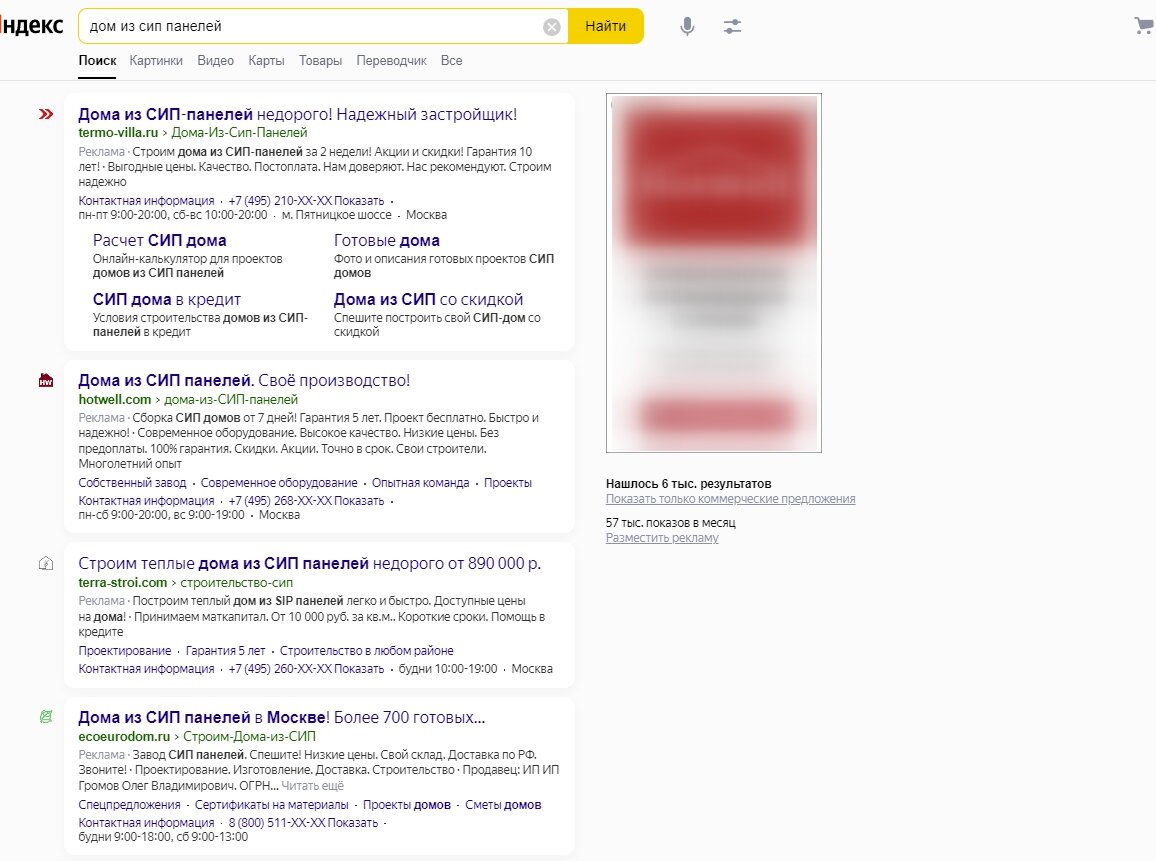Viewport: 1156px width, 861px height.
Task: Open the Дома-Из-Сип-Панелей breadcrumb path
Action: (240, 133)
